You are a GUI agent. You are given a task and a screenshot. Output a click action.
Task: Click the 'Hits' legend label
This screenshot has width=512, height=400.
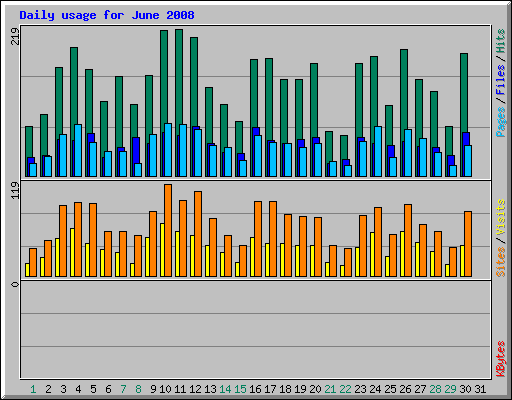click(x=500, y=41)
